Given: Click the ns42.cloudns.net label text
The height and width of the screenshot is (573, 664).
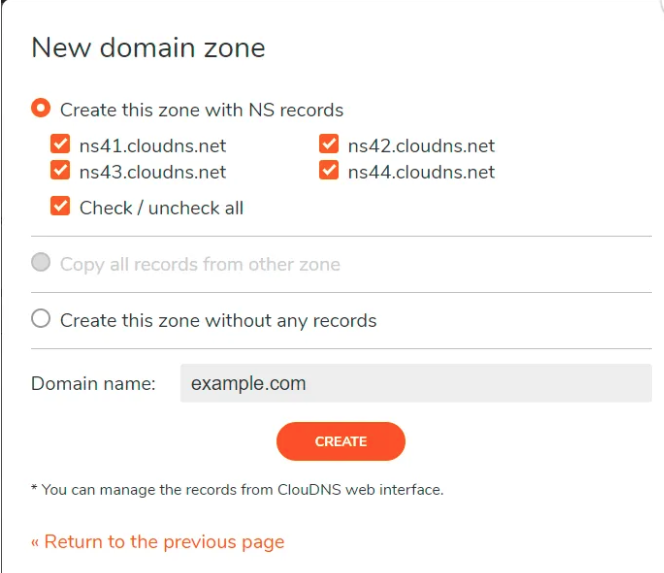Looking at the screenshot, I should pyautogui.click(x=421, y=146).
